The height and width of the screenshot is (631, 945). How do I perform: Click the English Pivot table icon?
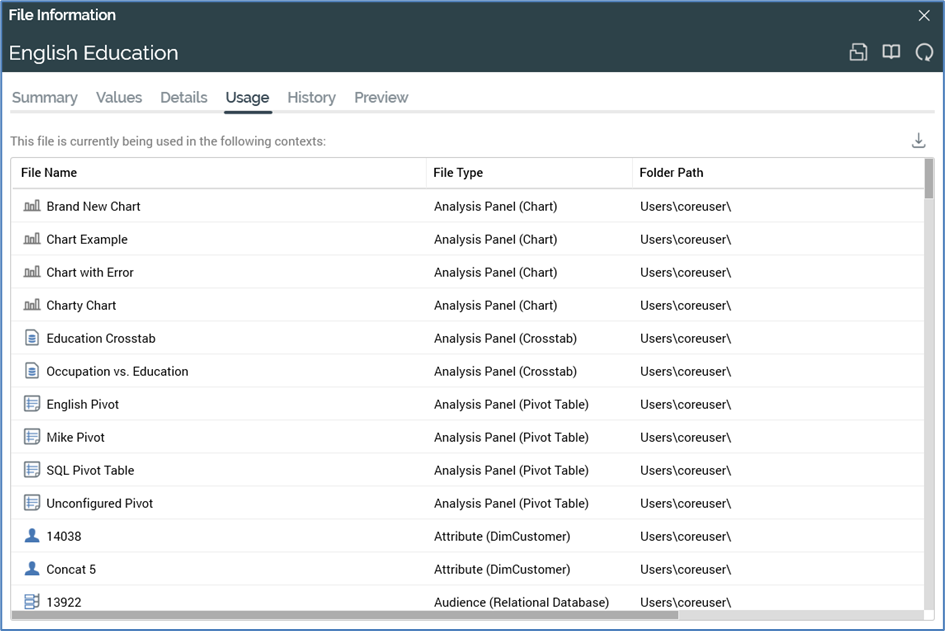click(32, 404)
